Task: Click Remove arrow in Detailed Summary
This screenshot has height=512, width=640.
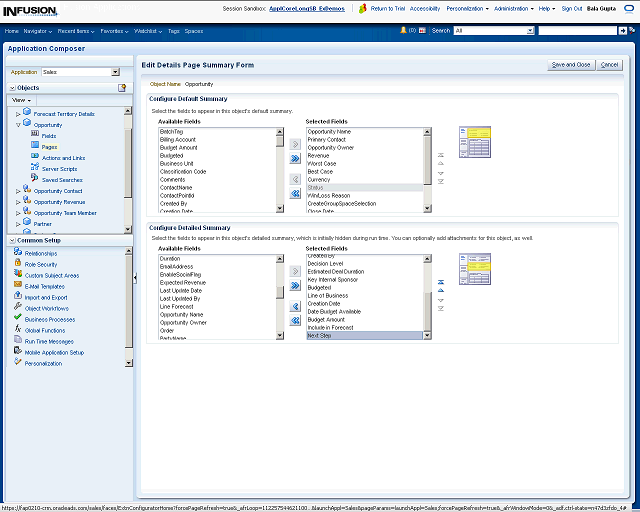Action: click(x=295, y=307)
